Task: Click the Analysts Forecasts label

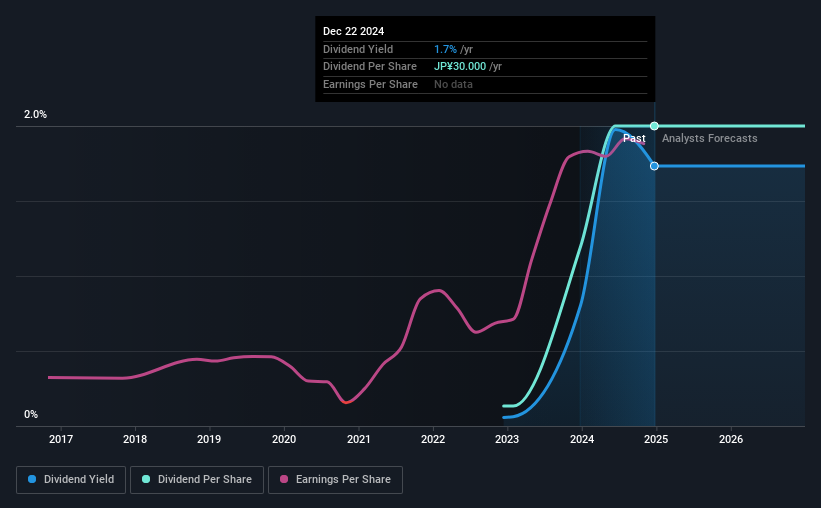Action: (x=709, y=138)
